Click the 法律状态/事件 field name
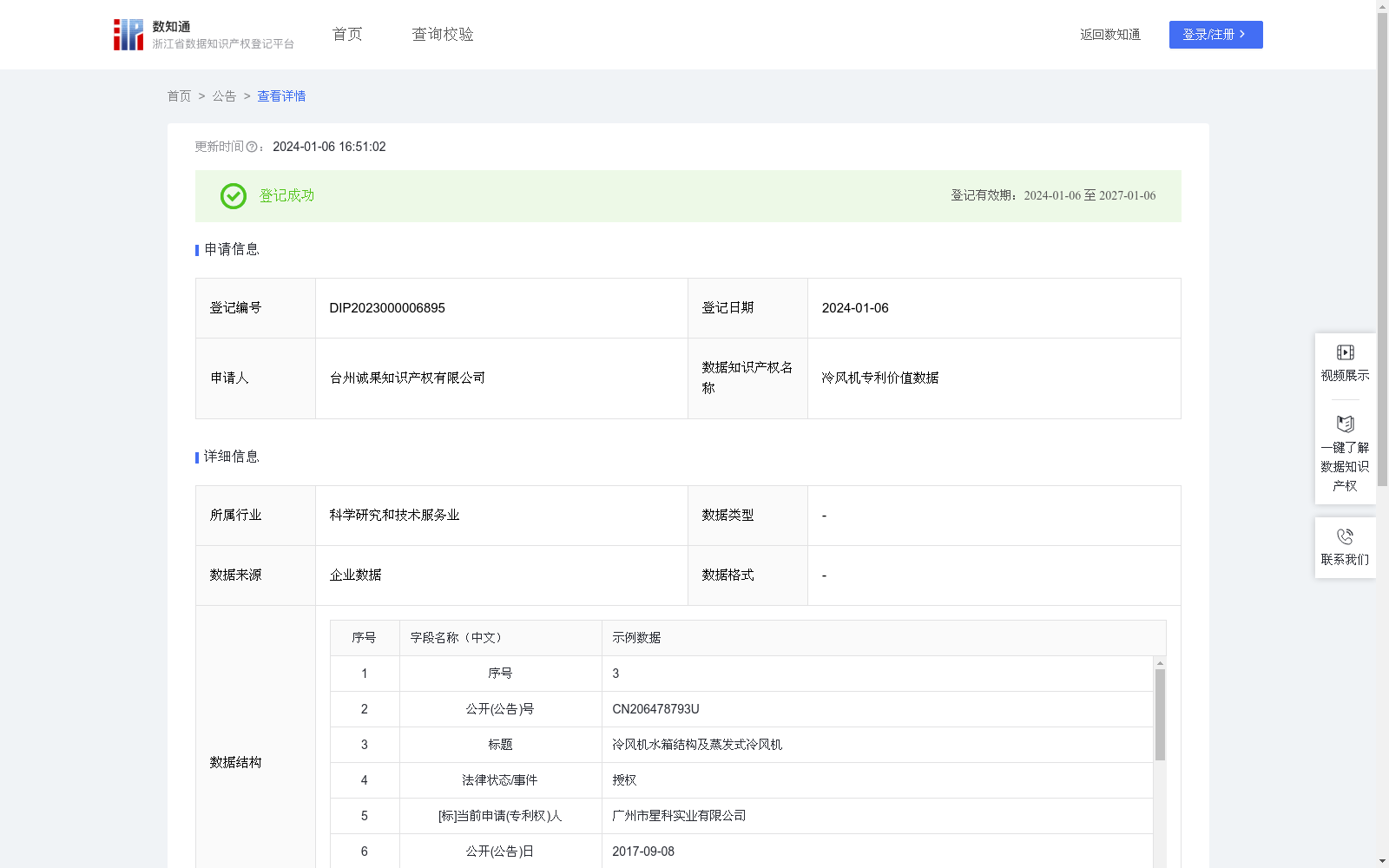1389x868 pixels. (x=500, y=780)
